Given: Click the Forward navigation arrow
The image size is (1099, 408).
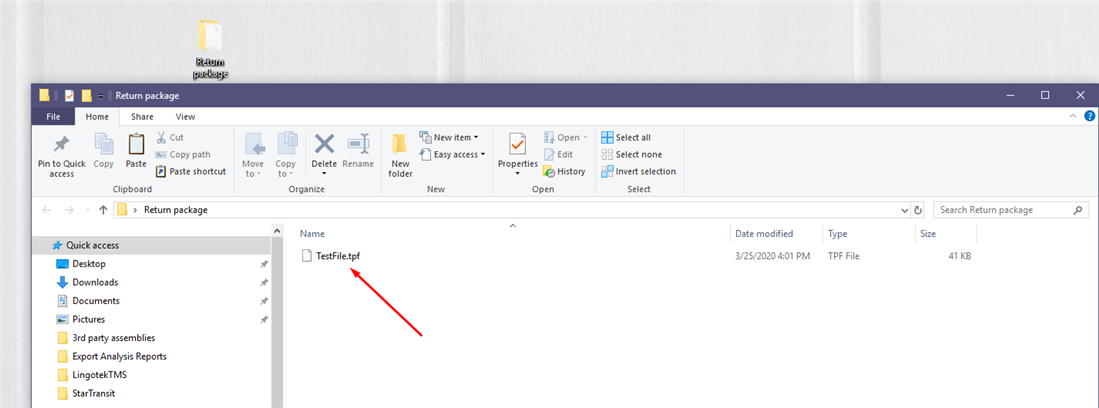Looking at the screenshot, I should point(69,210).
